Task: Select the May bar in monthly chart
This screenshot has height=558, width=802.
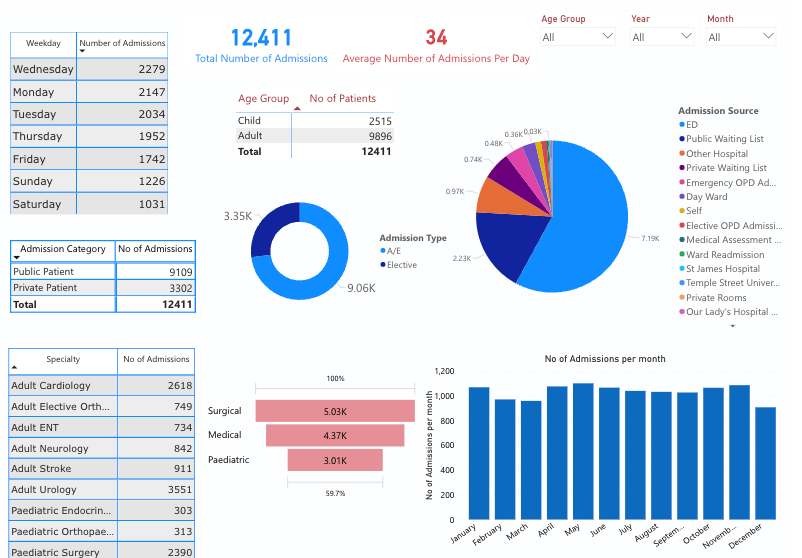Action: [583, 450]
